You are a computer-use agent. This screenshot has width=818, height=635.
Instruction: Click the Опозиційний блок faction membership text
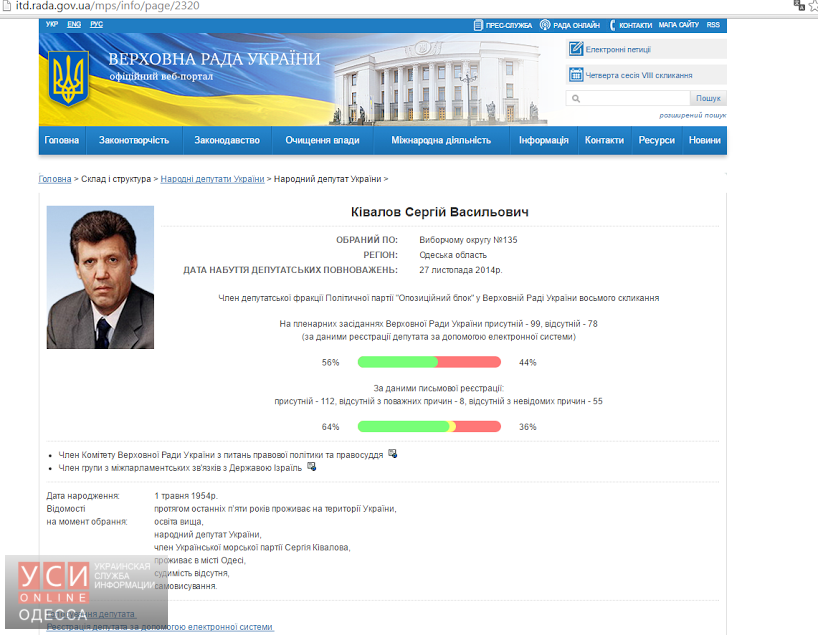439,298
